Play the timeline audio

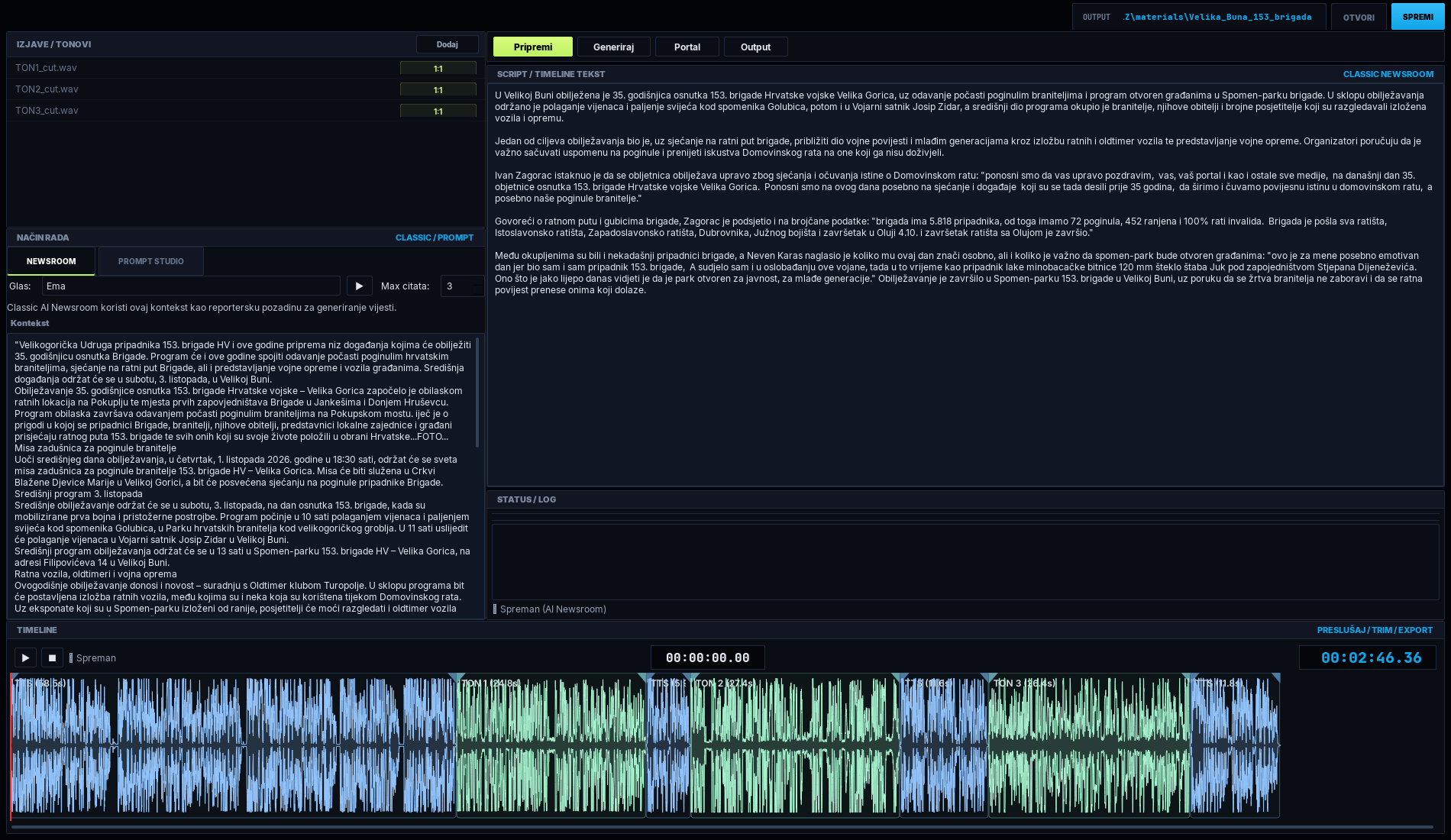(25, 657)
